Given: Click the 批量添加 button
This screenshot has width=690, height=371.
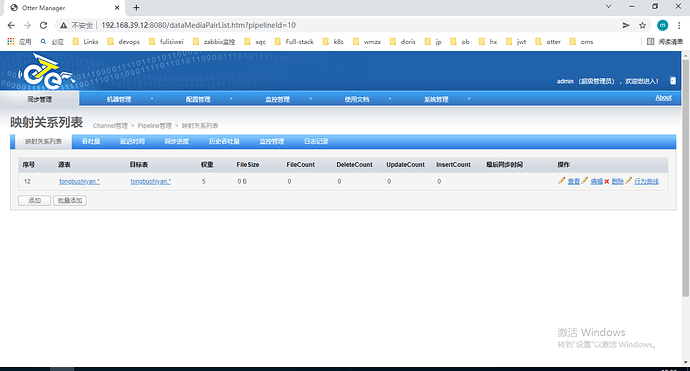Looking at the screenshot, I should coord(70,200).
